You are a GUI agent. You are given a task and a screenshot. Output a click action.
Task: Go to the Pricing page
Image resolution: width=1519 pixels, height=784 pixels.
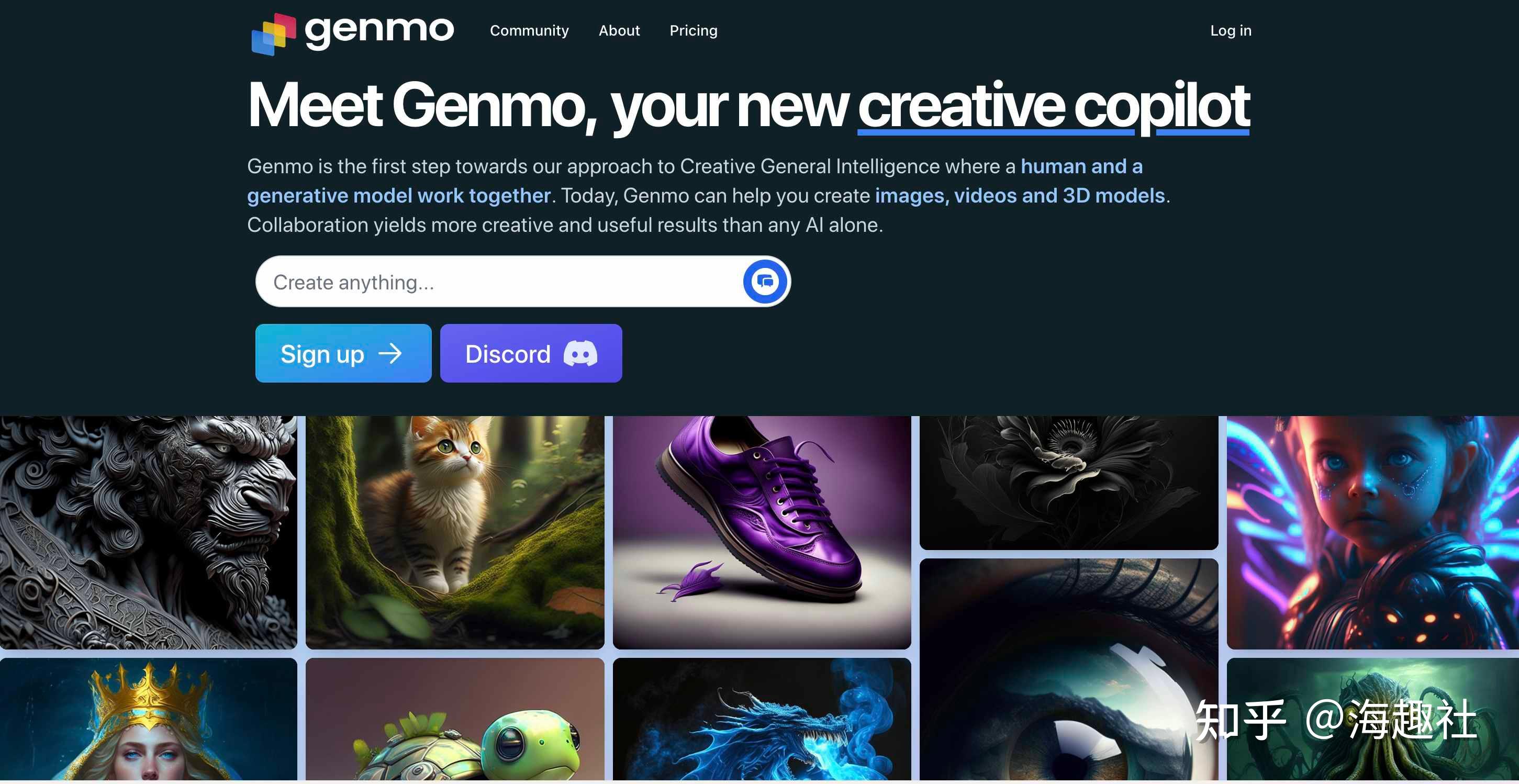click(x=694, y=31)
